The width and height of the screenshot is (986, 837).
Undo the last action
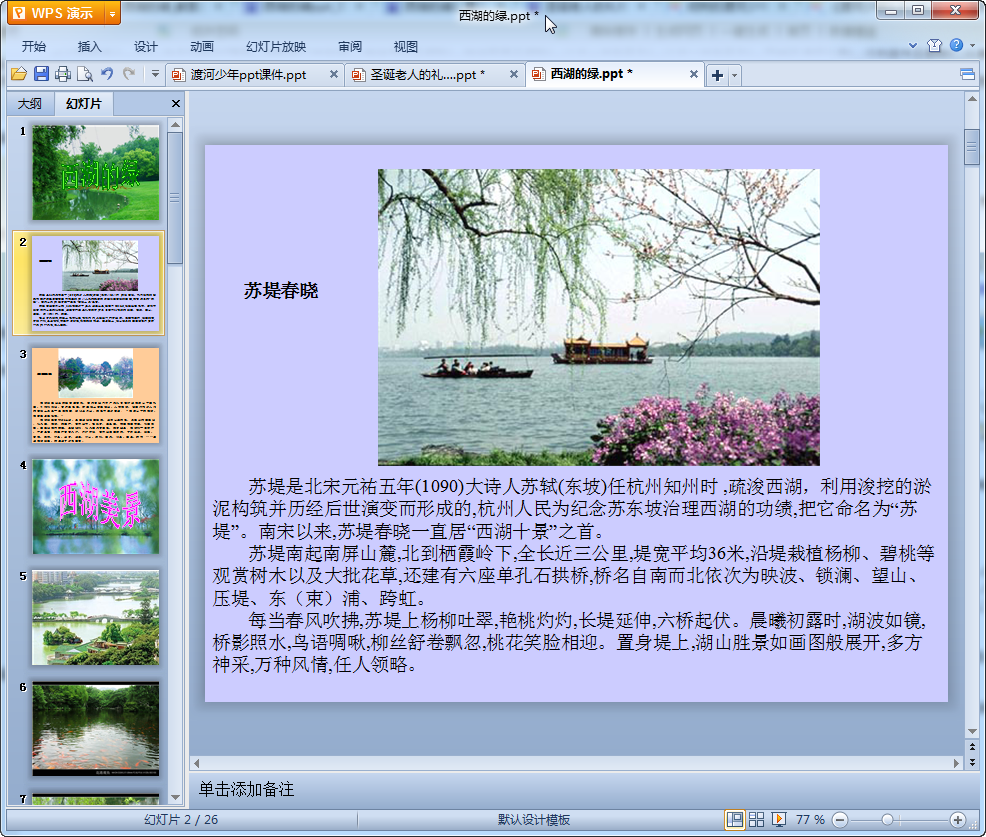108,74
